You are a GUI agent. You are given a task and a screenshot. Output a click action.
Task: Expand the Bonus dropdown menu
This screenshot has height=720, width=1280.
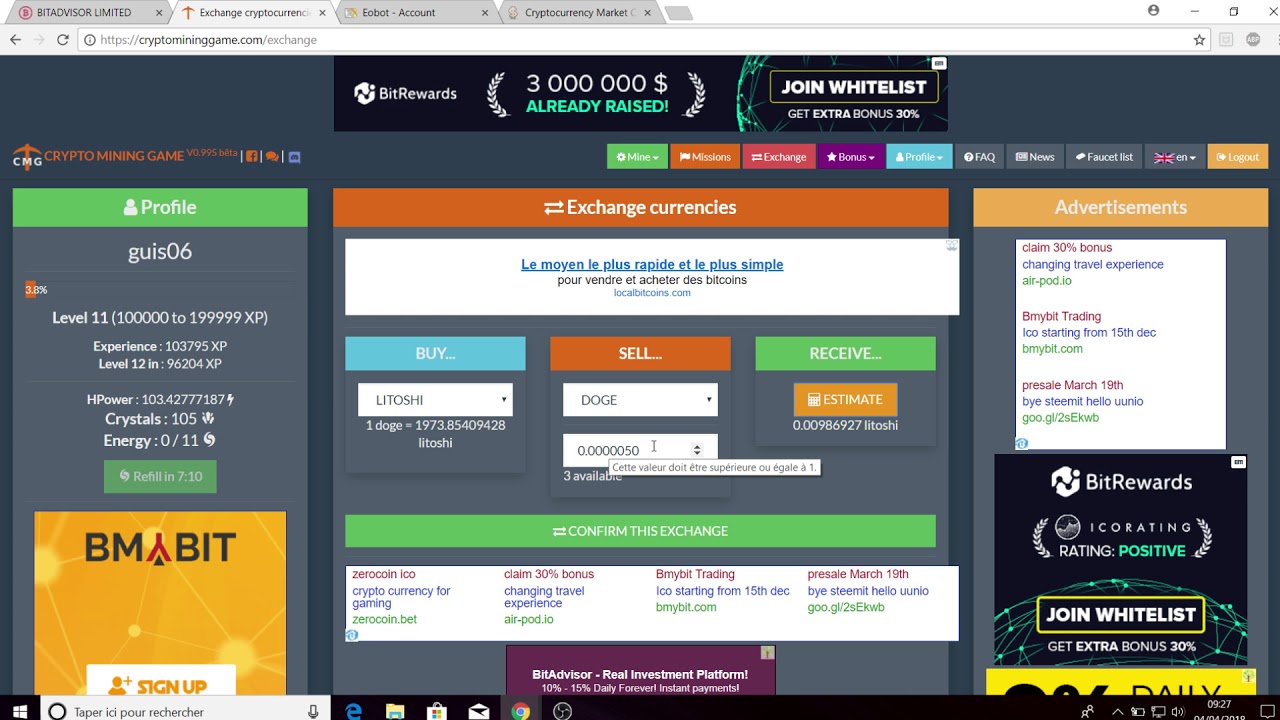[x=850, y=157]
